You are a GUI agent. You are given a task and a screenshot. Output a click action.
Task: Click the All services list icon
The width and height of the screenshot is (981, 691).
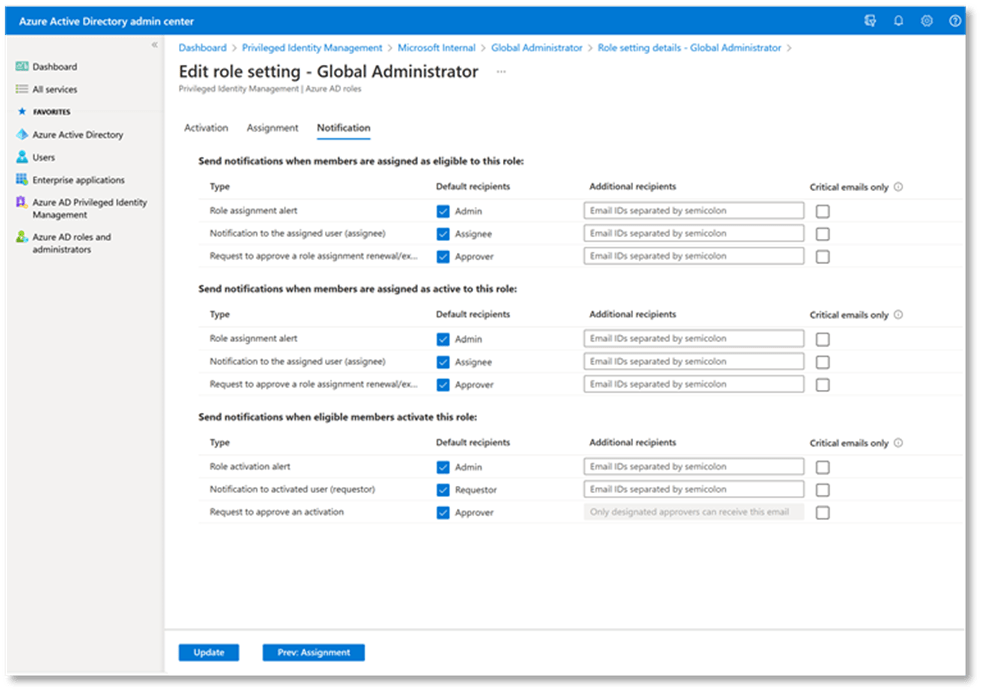click(22, 89)
